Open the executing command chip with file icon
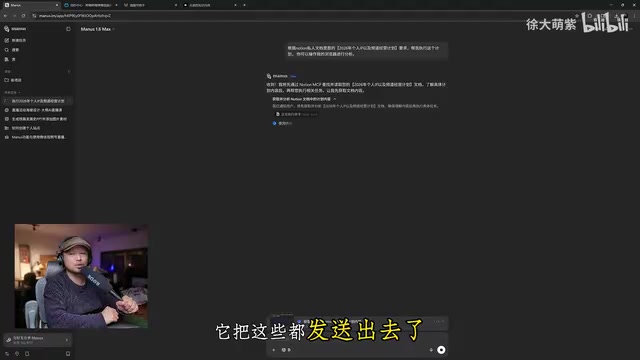 297,114
